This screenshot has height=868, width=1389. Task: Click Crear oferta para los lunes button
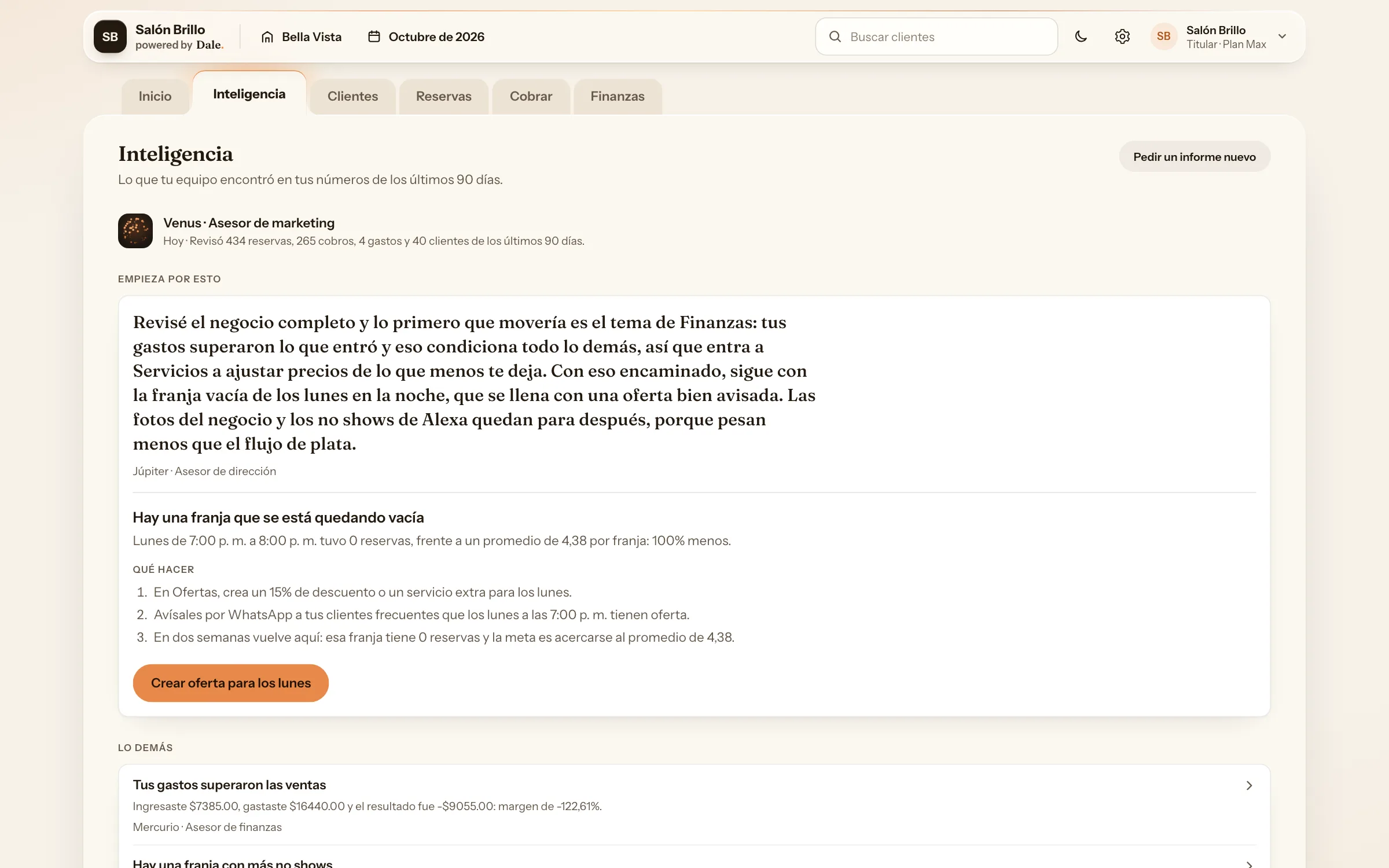[x=231, y=683]
